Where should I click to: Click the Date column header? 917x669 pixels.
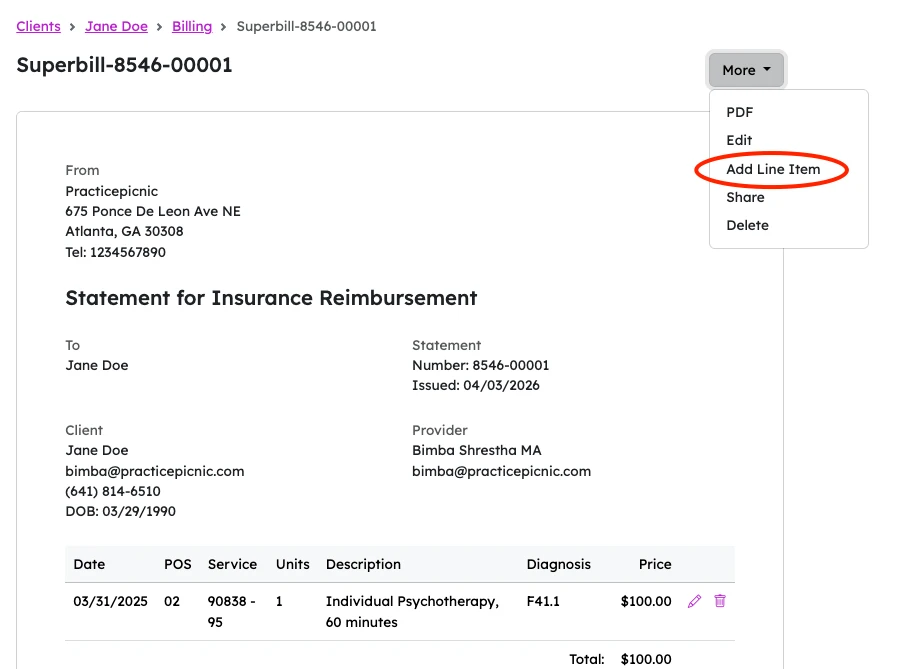coord(89,564)
